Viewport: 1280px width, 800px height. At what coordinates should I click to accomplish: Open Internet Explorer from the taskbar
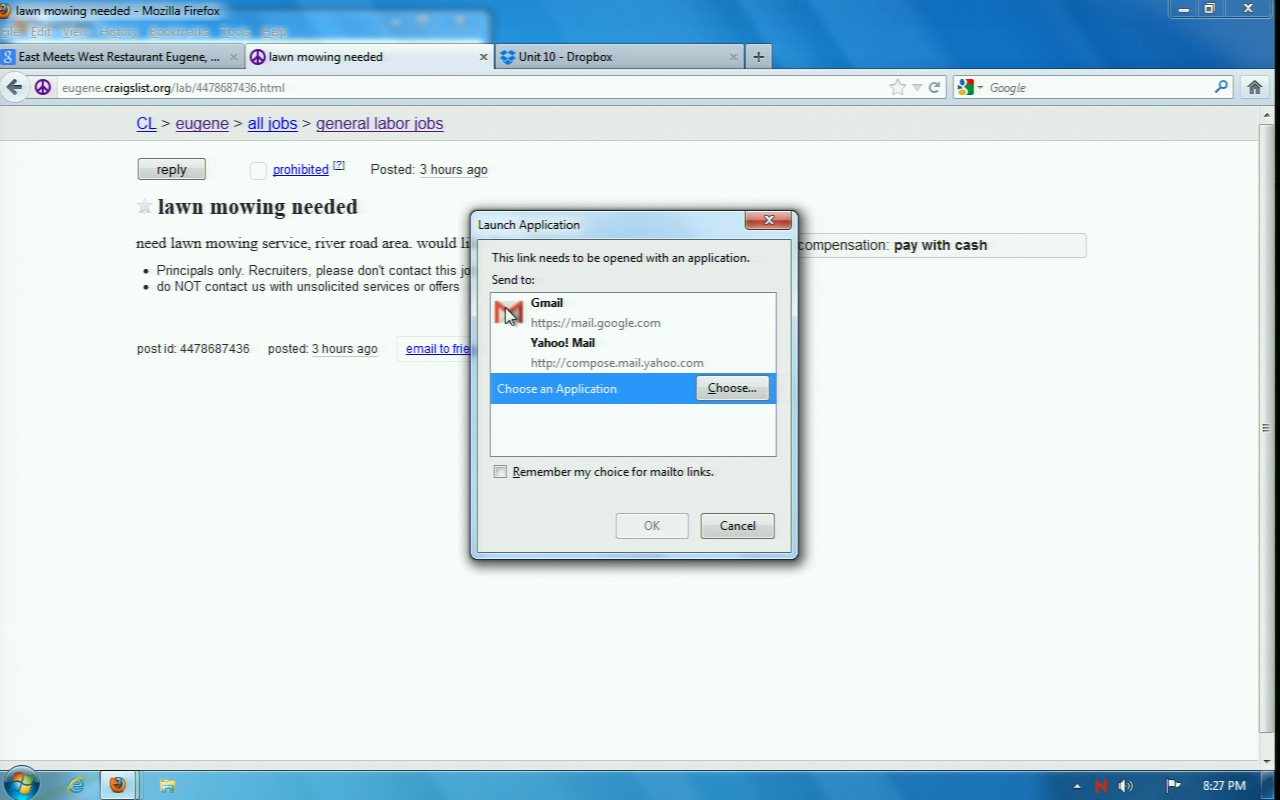click(76, 785)
